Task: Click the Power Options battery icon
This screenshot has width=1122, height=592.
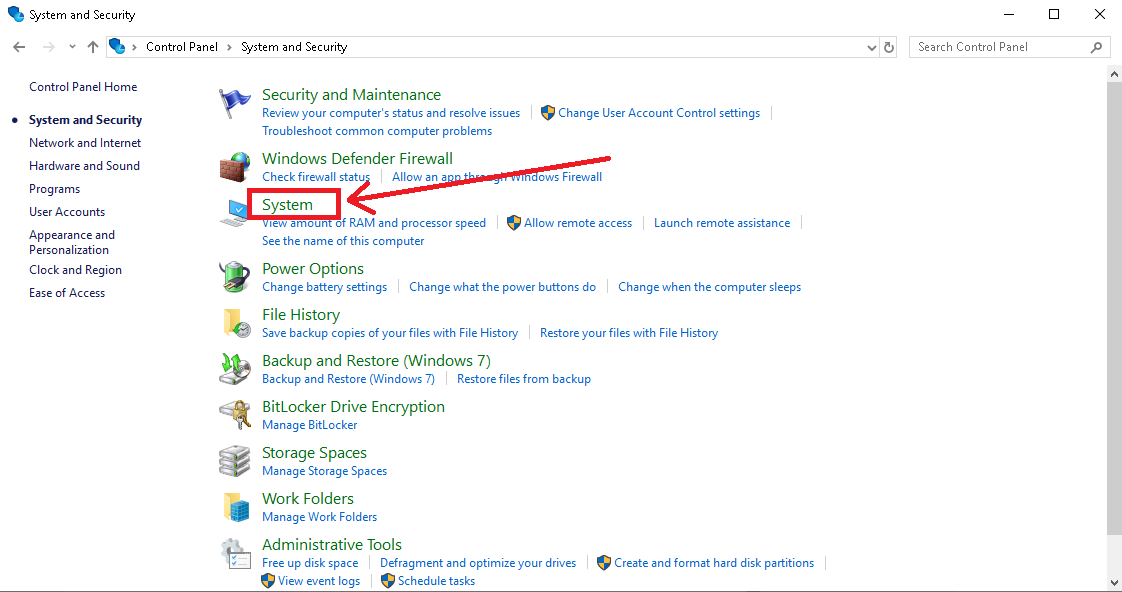Action: [x=235, y=277]
